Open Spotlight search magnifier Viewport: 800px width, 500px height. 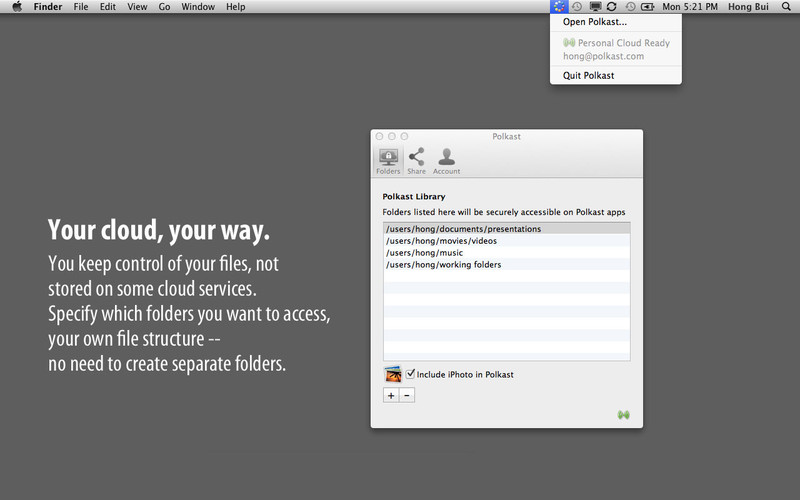pyautogui.click(x=786, y=7)
